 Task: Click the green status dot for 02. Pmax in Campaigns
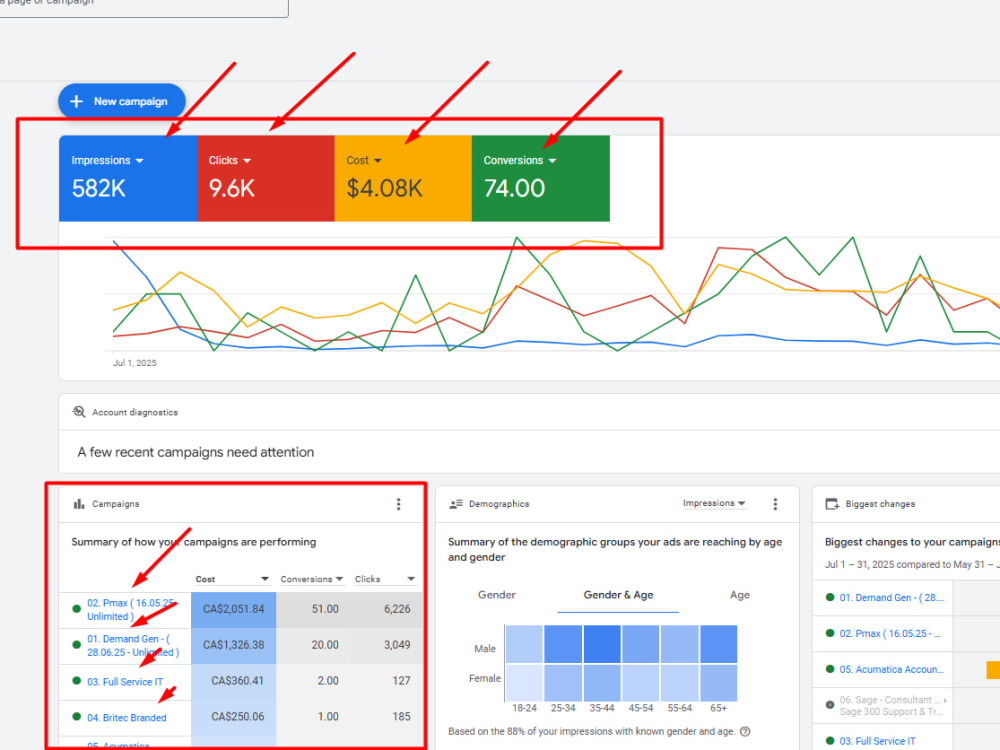(x=77, y=609)
